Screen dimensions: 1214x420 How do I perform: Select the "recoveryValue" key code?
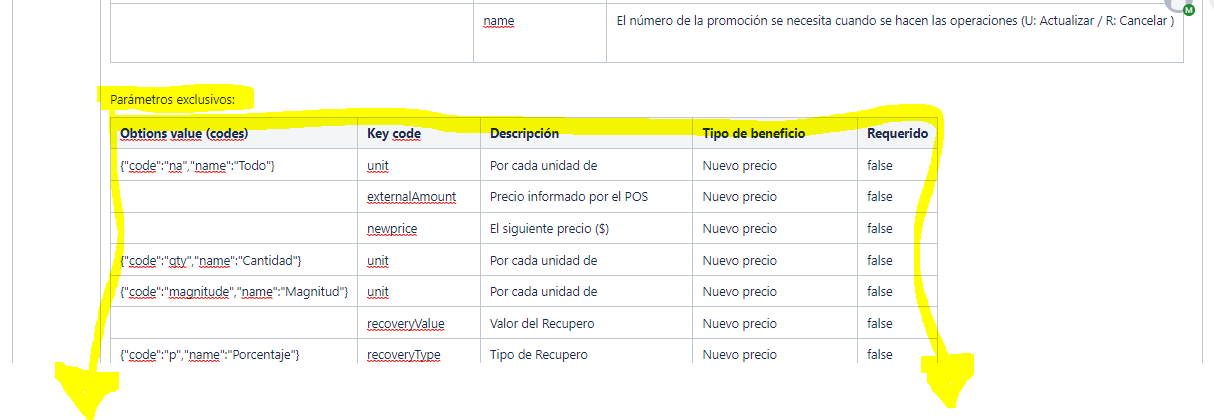tap(406, 324)
